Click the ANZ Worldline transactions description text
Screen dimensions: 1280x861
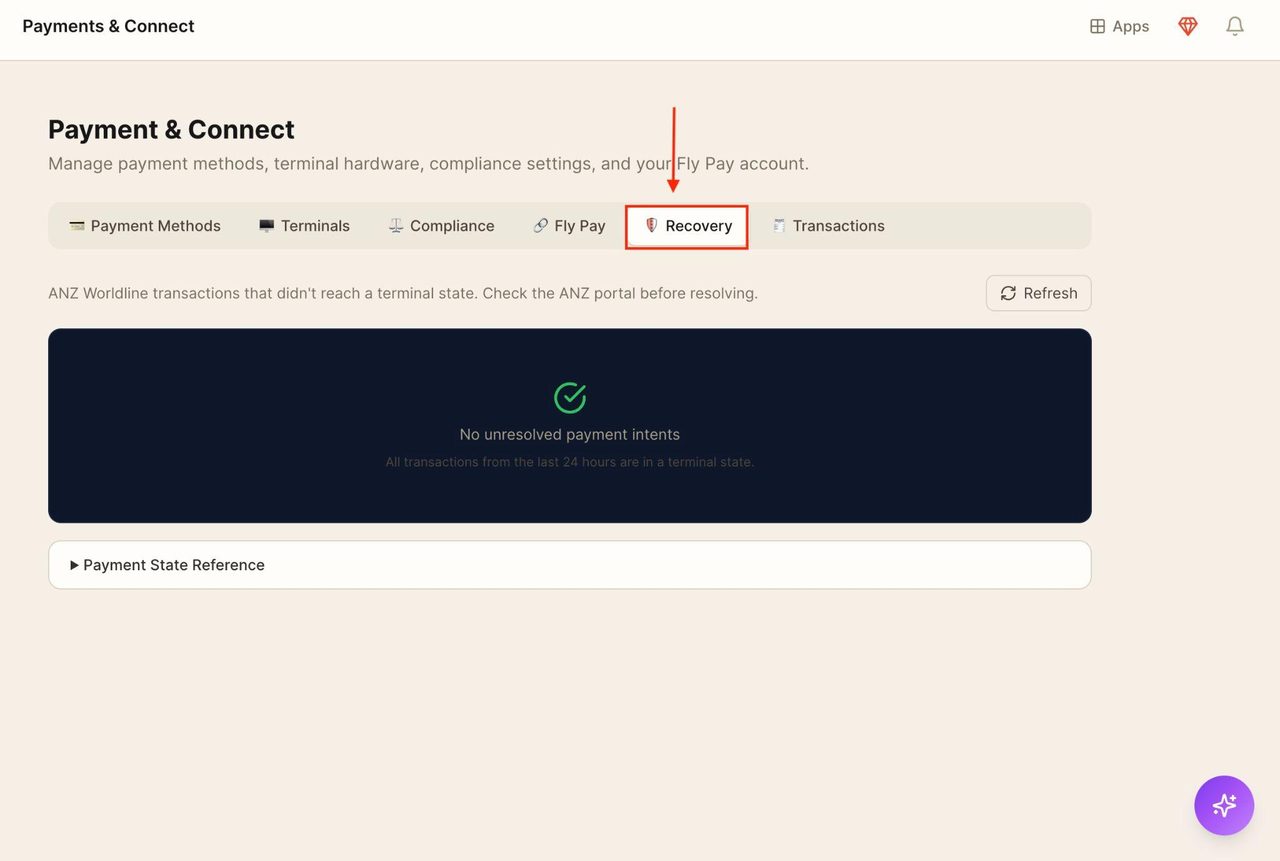[403, 294]
